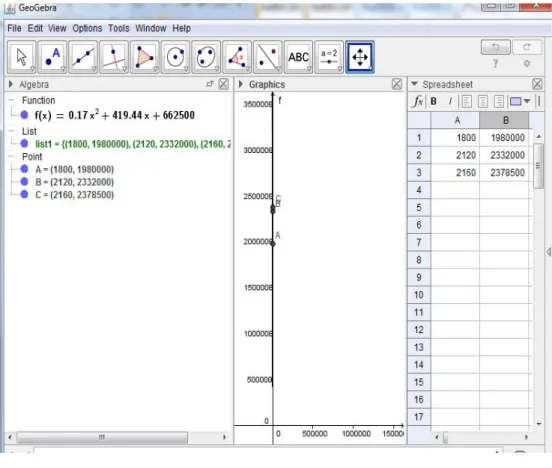Select spreadsheet column B header

pos(504,120)
